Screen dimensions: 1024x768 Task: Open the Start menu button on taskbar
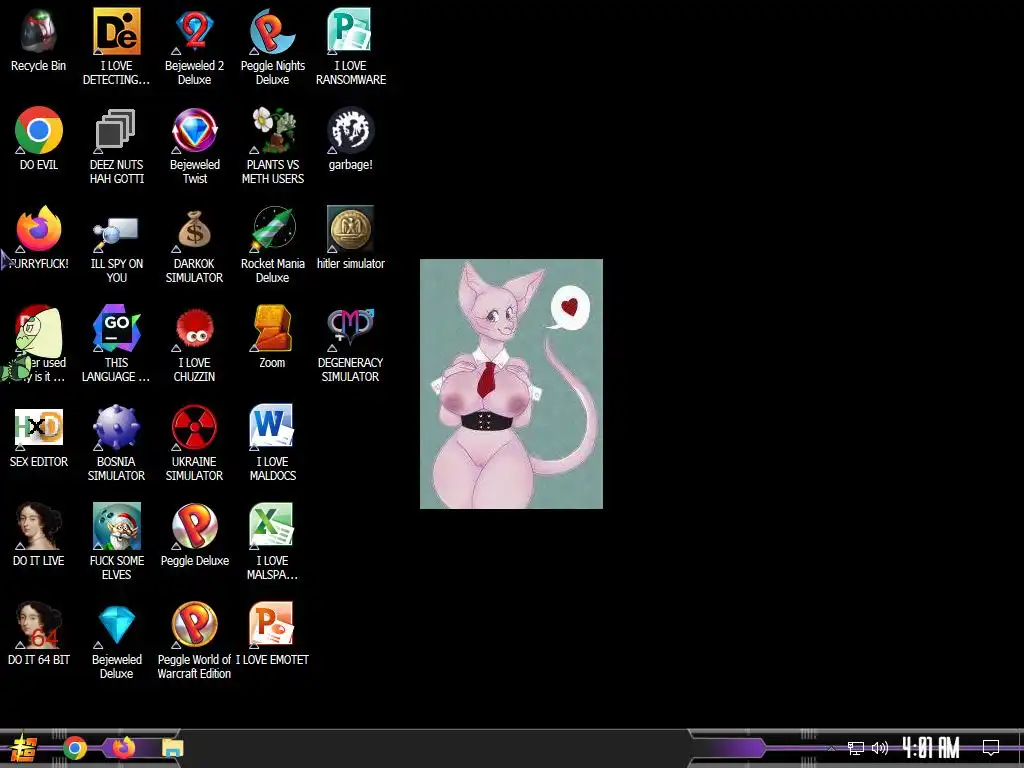coord(24,748)
